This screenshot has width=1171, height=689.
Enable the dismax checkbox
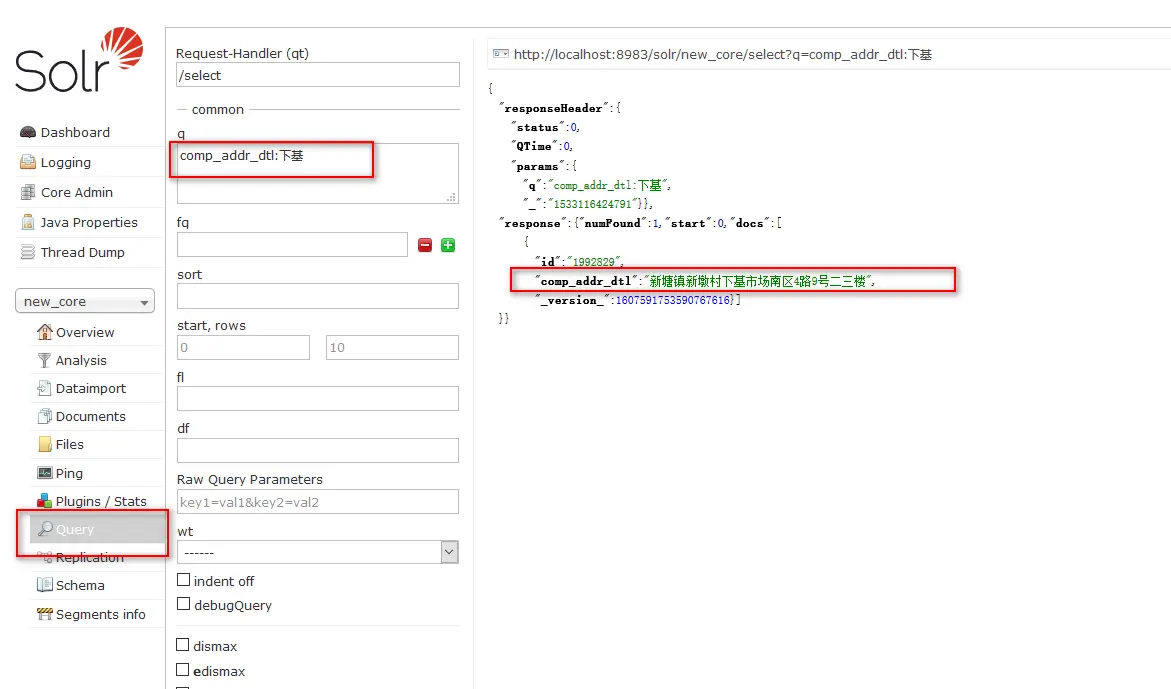[x=183, y=645]
